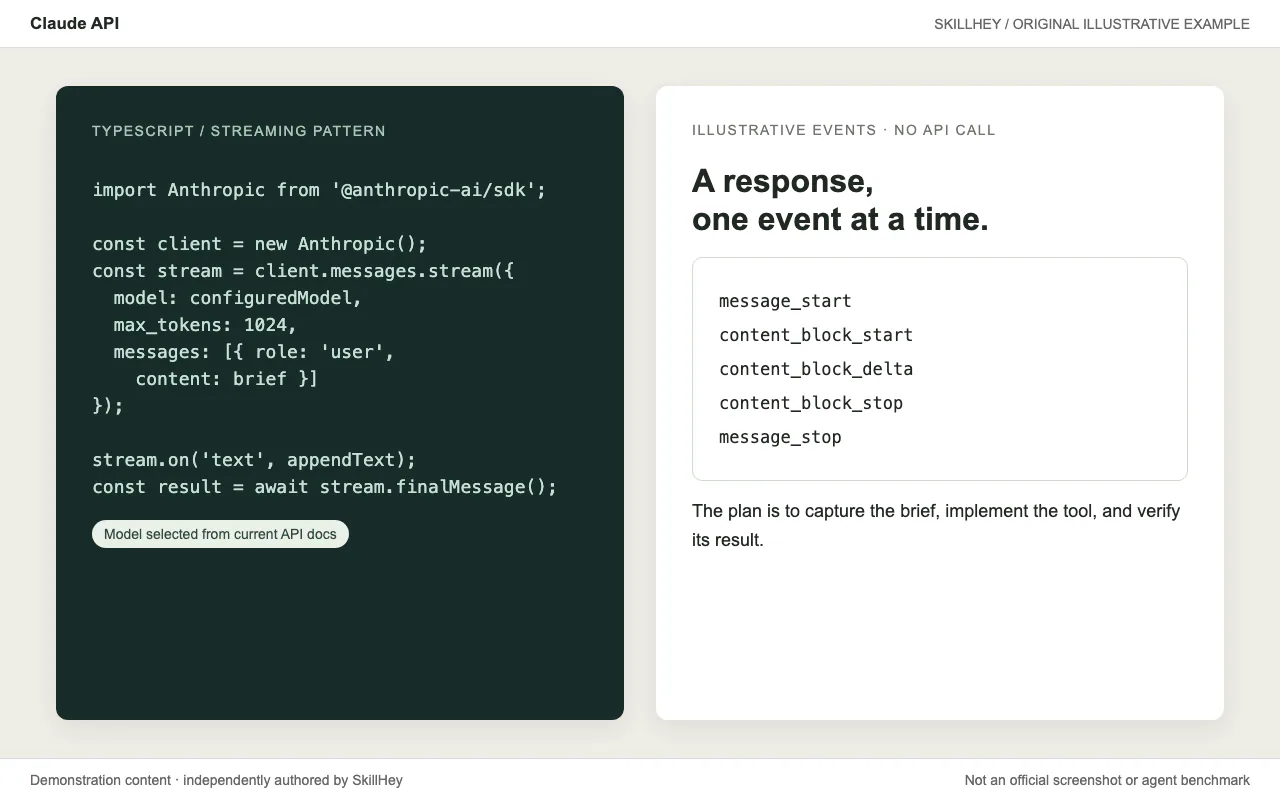The width and height of the screenshot is (1280, 800).
Task: Click the await stream.finalMessage() line
Action: click(x=325, y=487)
